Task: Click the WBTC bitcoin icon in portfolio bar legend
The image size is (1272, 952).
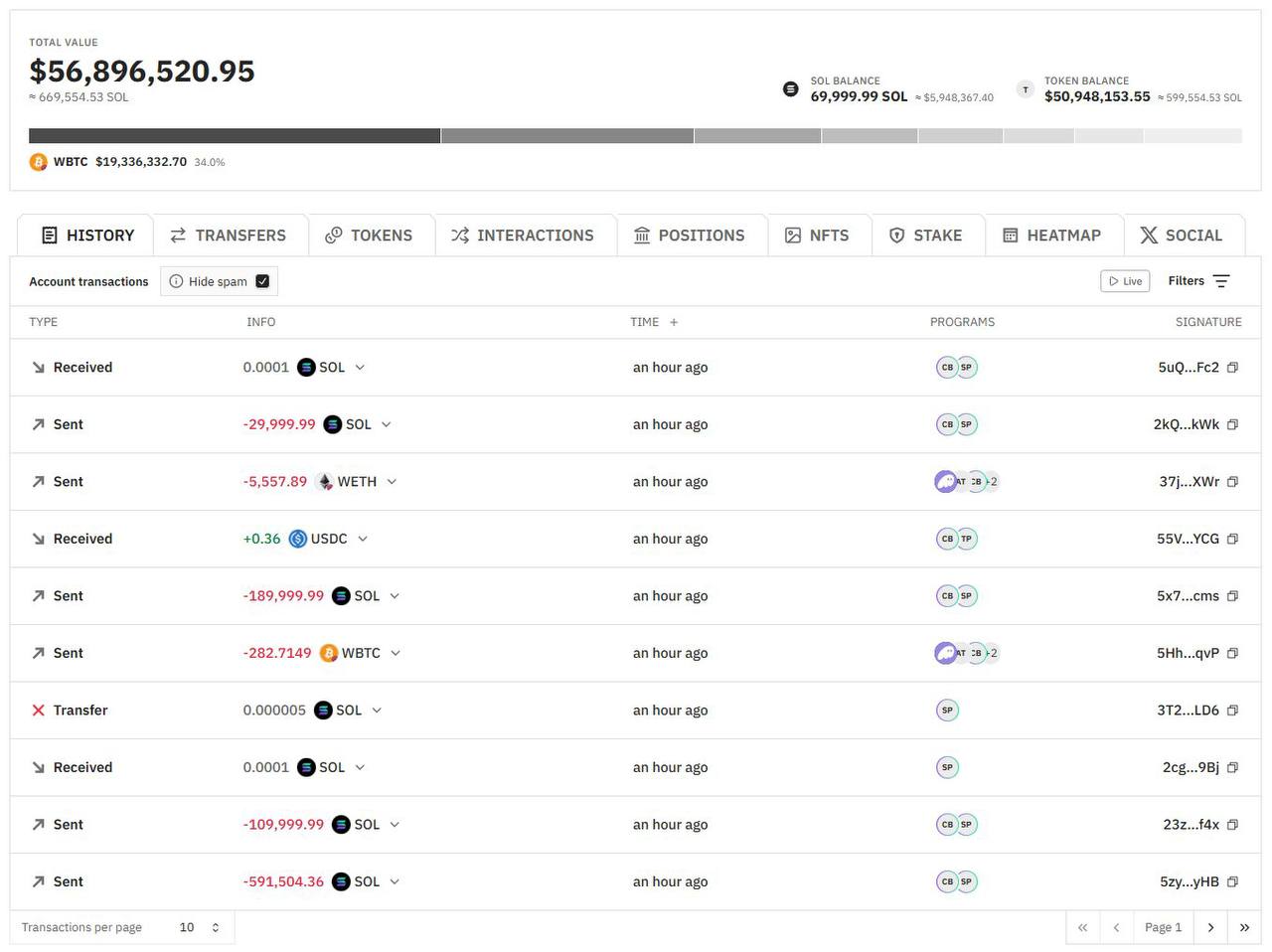Action: (x=39, y=162)
